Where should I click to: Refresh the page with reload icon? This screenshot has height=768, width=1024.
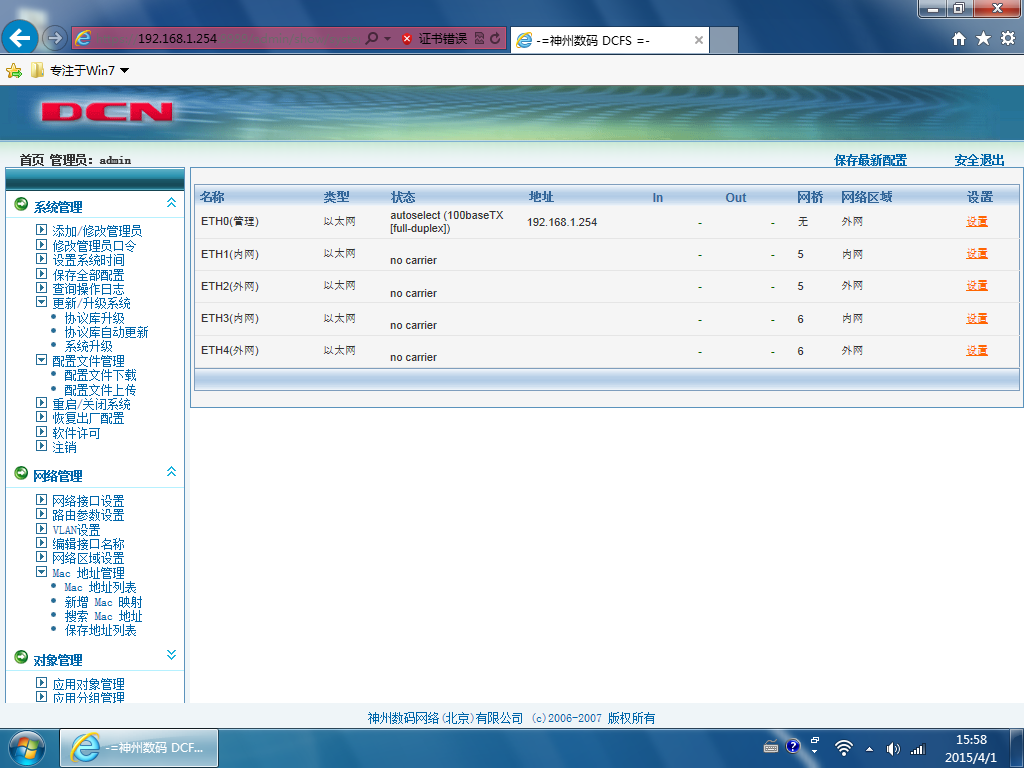pos(495,39)
